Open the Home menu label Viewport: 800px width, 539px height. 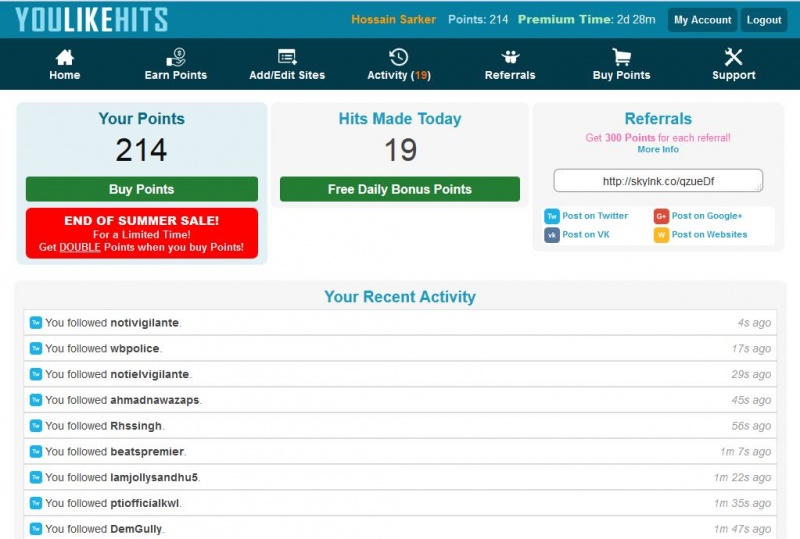click(x=65, y=75)
